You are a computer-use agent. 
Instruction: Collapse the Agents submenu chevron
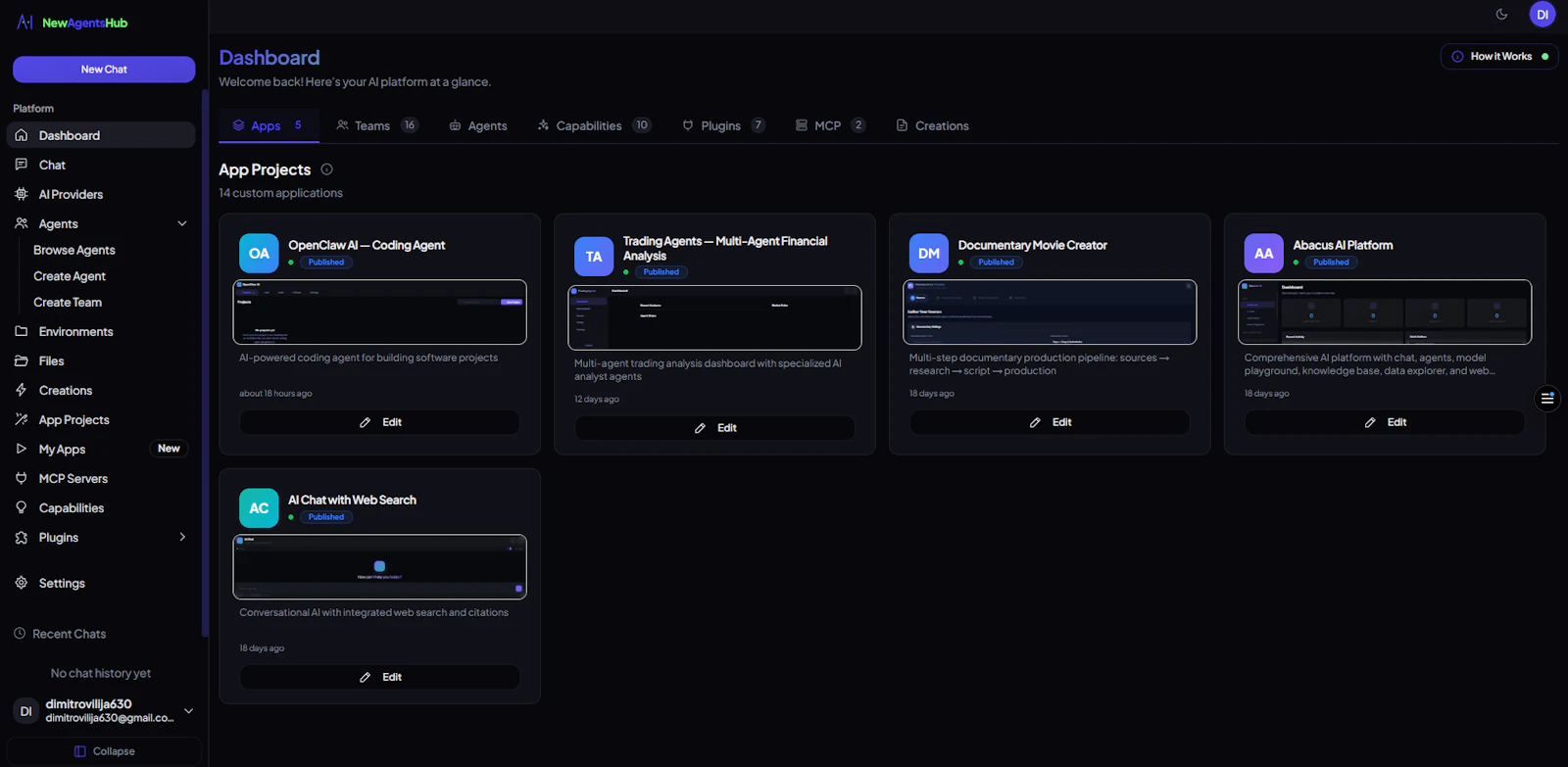point(182,223)
